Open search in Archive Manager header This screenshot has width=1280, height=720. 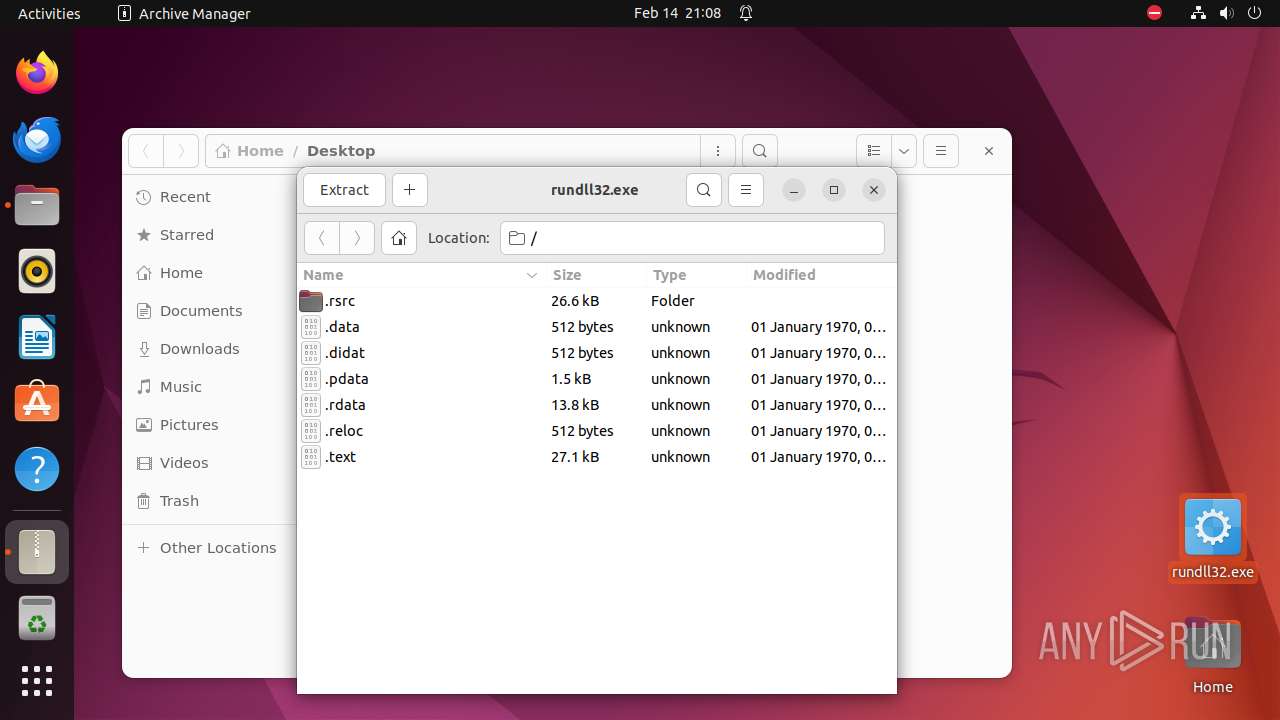[x=704, y=190]
